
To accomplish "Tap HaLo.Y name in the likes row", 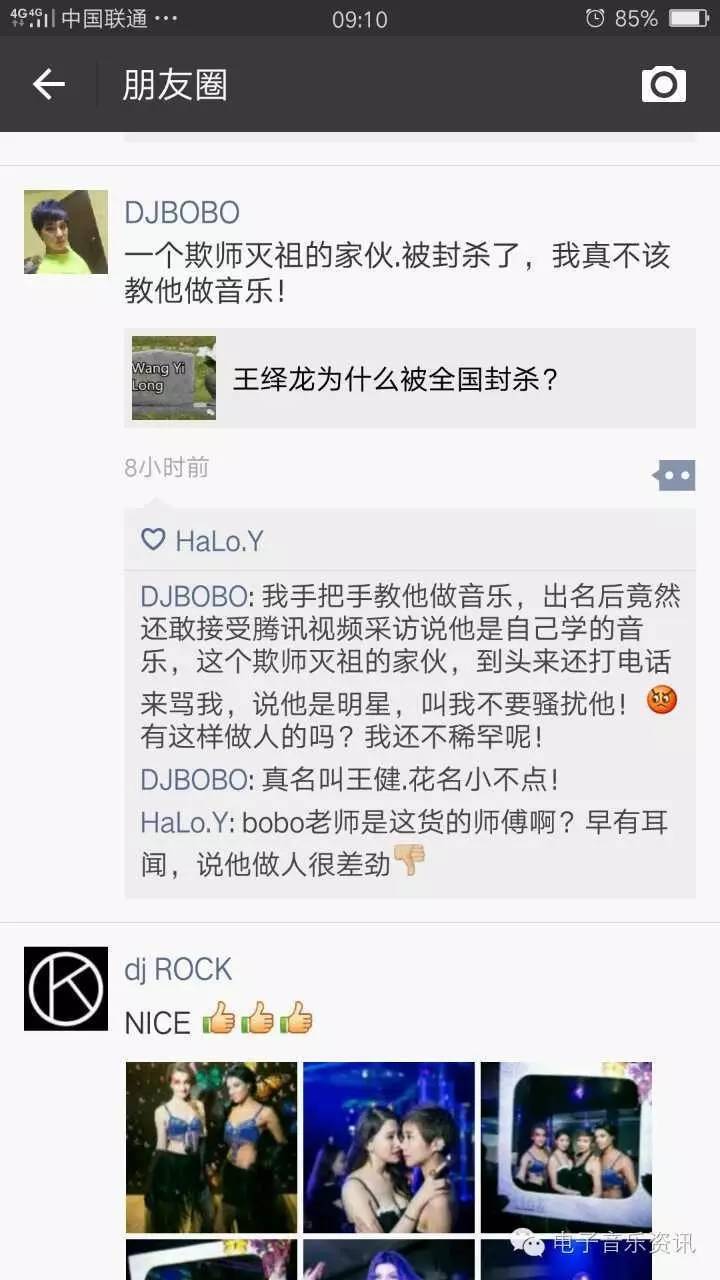I will pos(219,540).
